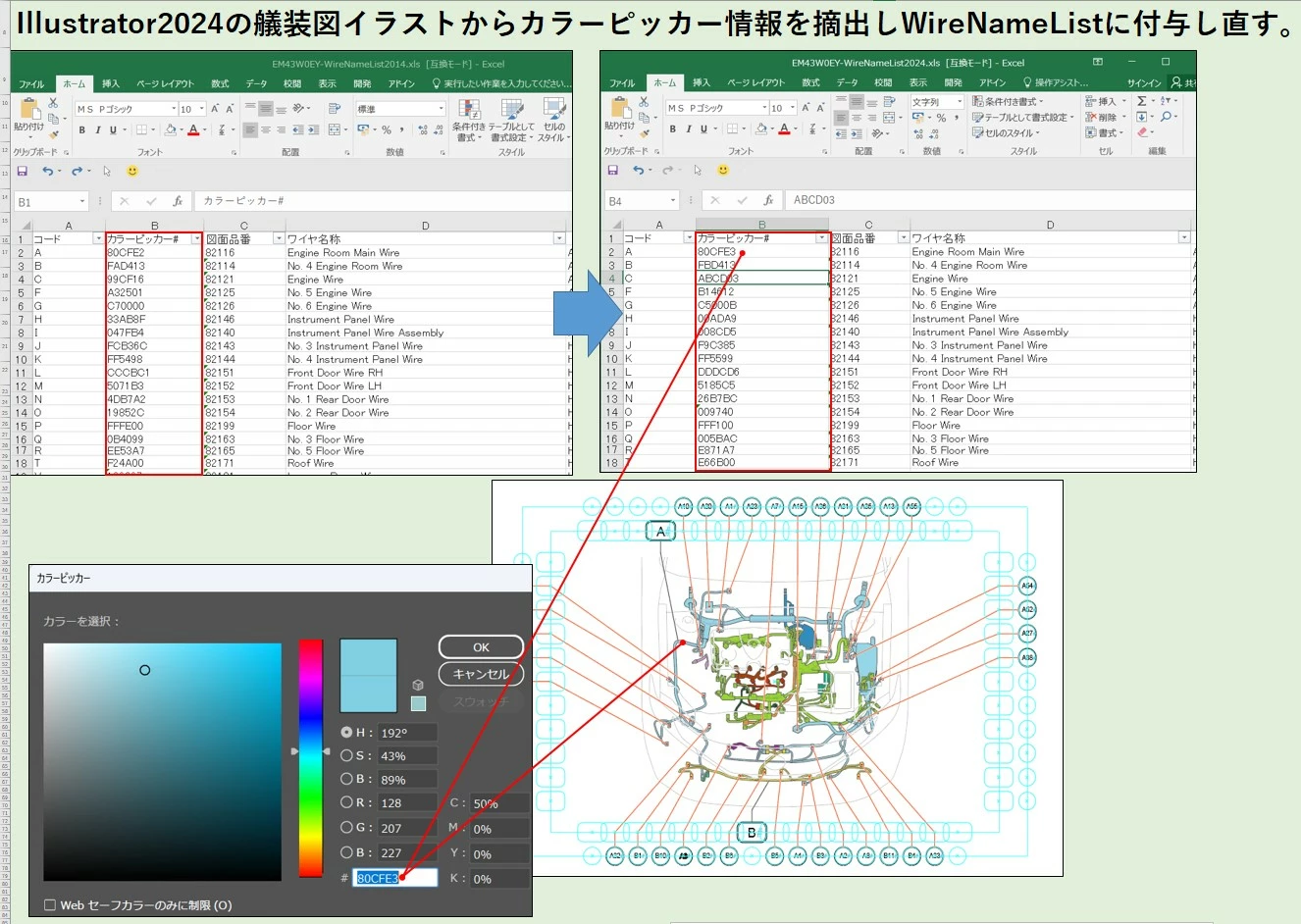1301x924 pixels.
Task: Select the R red radio button beside 128
Action: (346, 802)
